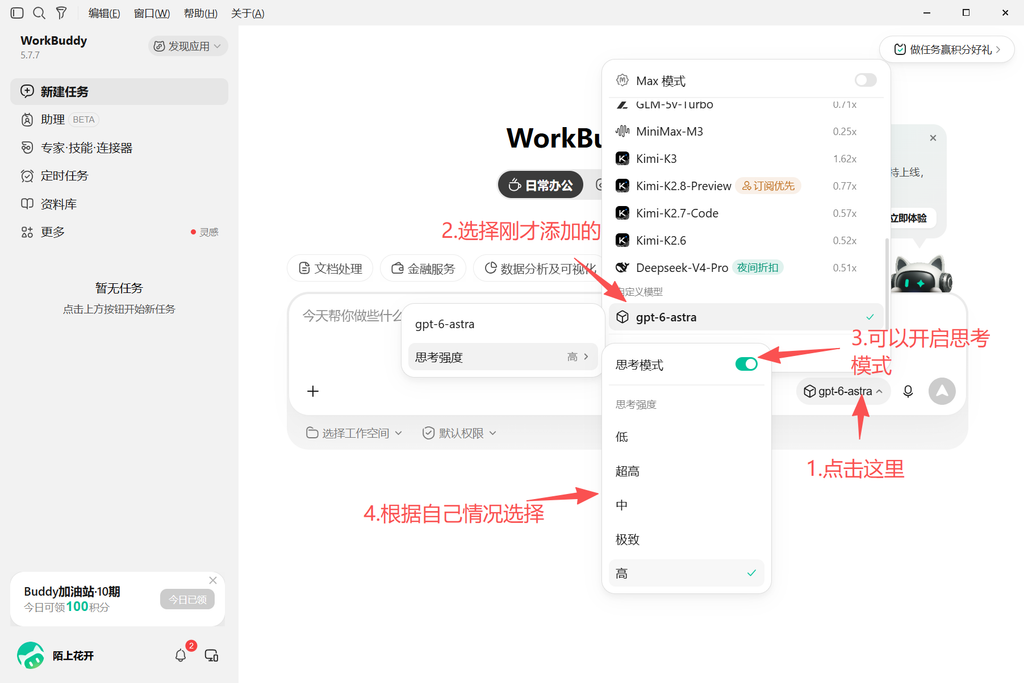This screenshot has height=683, width=1024.
Task: Start a 新建任务 in sidebar
Action: point(120,91)
